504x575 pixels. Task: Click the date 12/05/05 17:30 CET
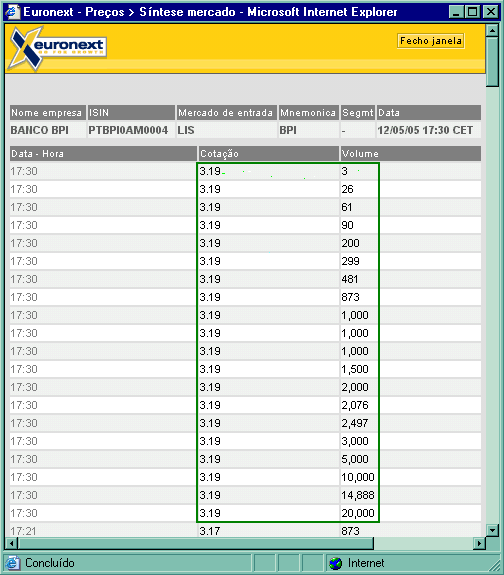(425, 130)
